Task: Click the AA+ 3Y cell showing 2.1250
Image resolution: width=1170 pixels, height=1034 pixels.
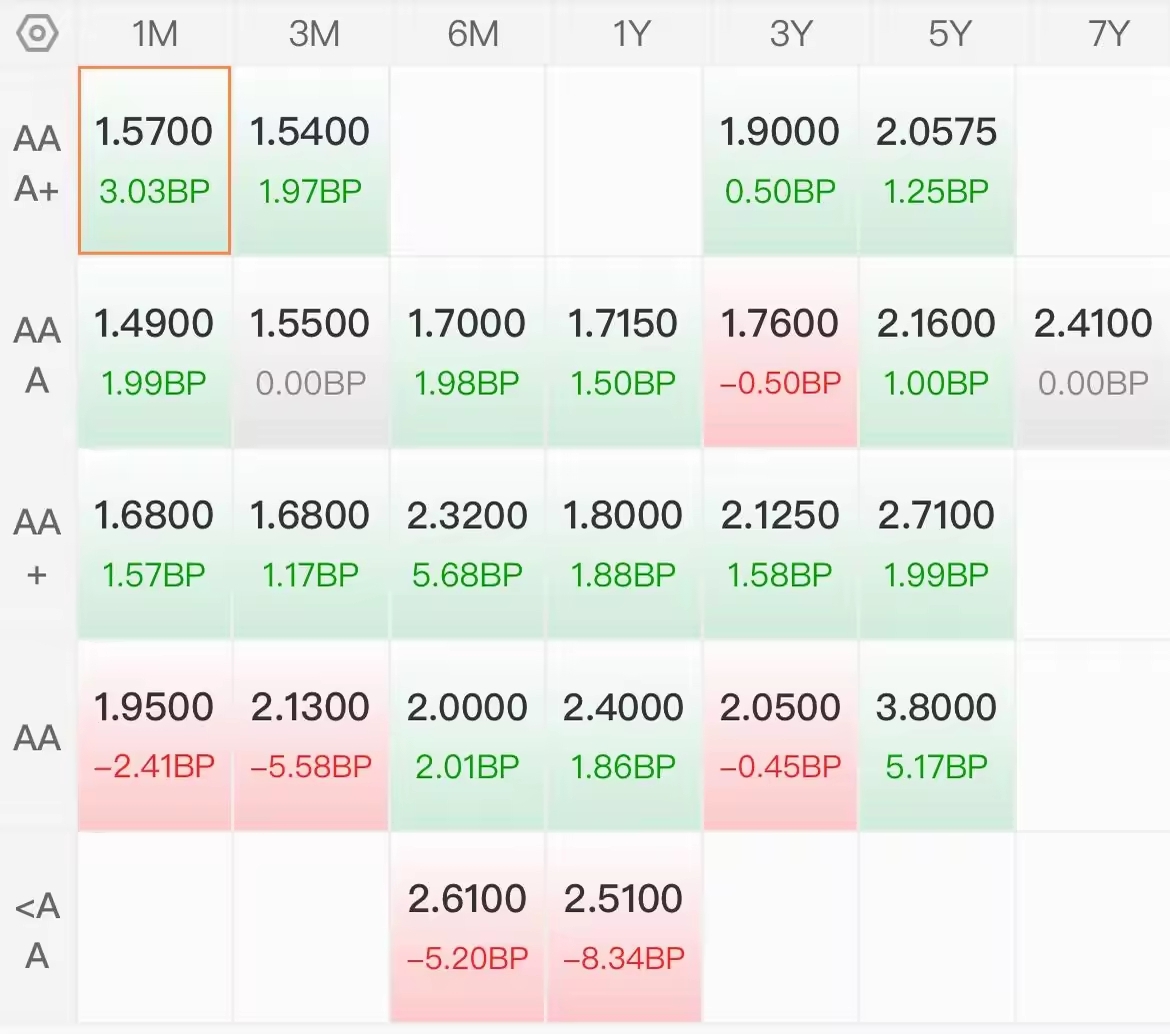Action: (x=780, y=544)
